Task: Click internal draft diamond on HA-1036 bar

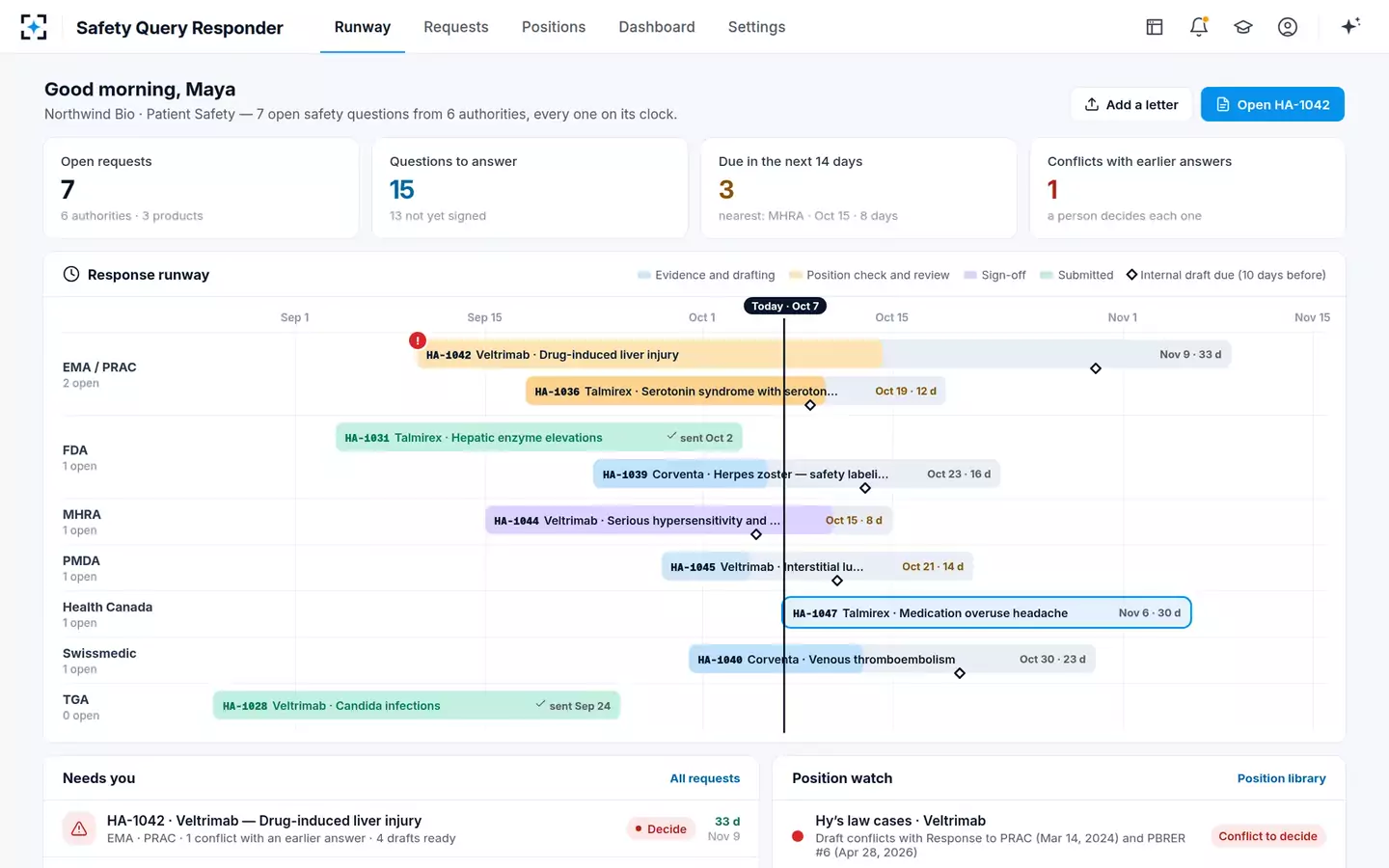Action: (810, 405)
